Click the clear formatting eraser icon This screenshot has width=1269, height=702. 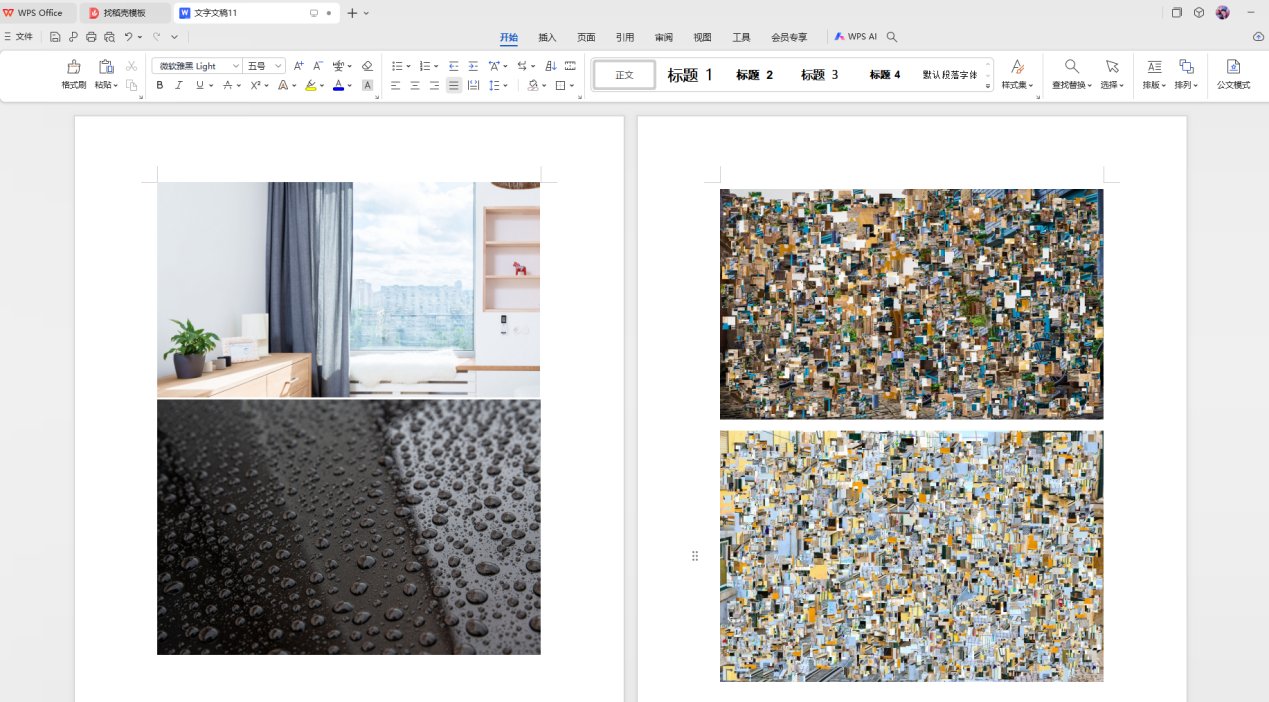[x=367, y=66]
